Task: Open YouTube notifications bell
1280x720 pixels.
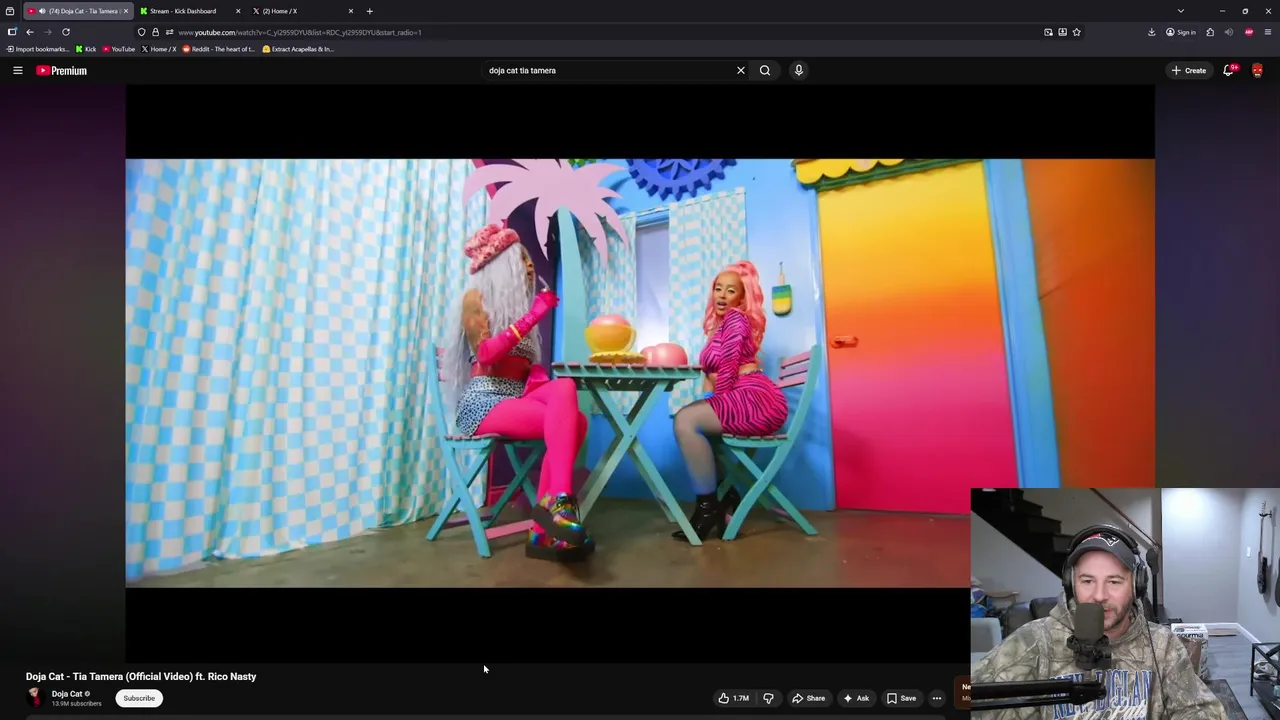Action: click(1228, 70)
